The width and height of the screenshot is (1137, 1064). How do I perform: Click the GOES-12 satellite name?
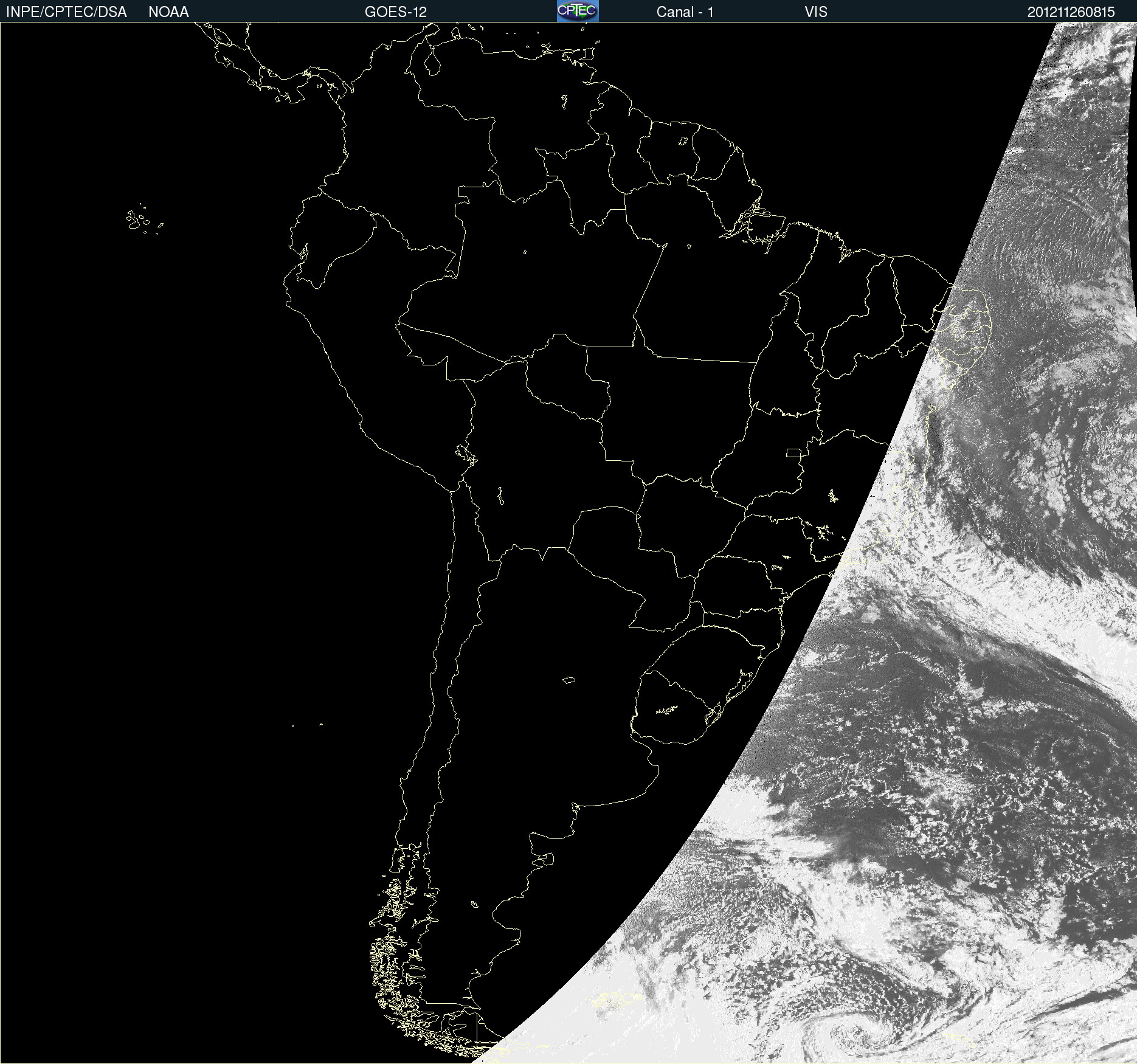(396, 12)
